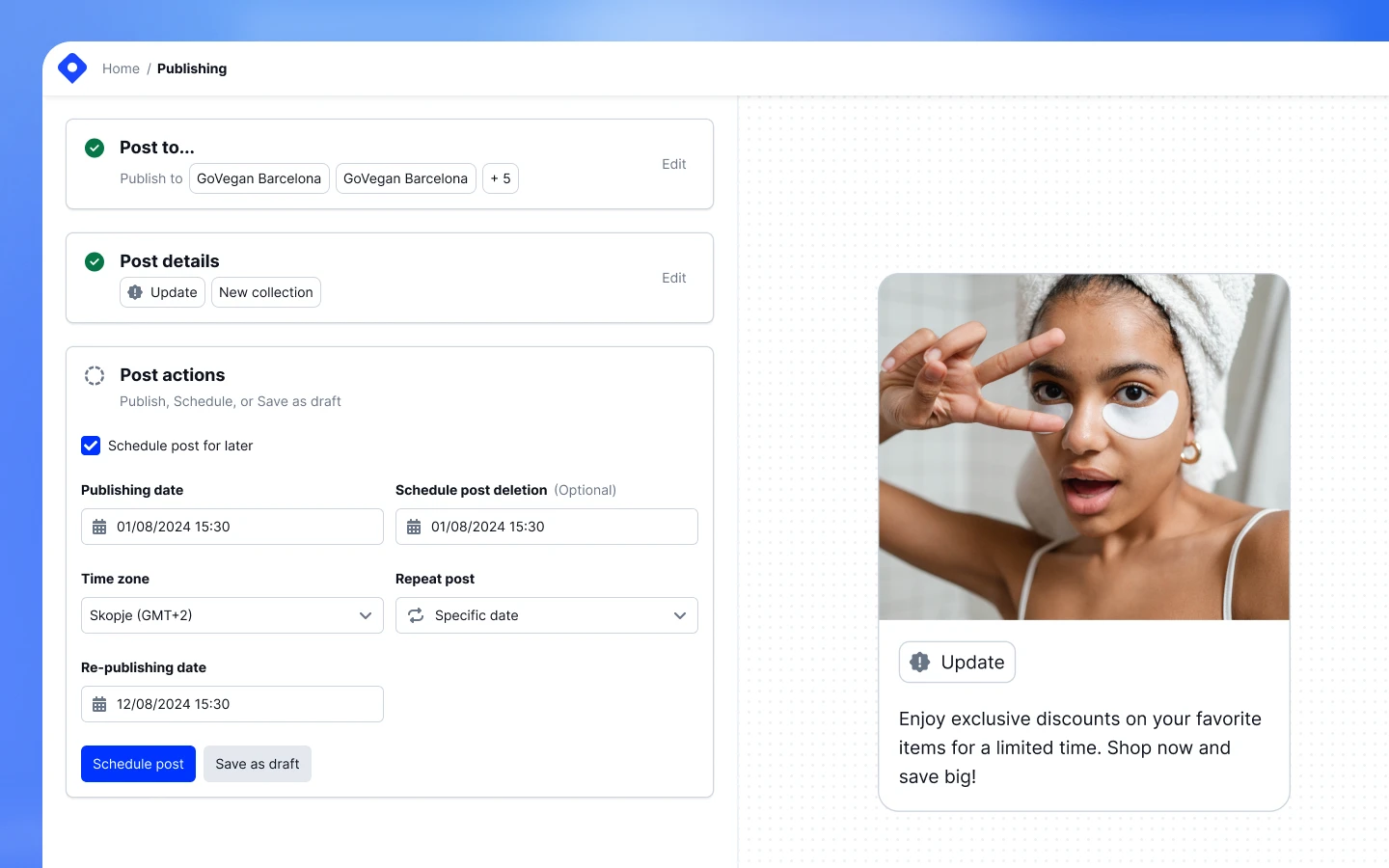
Task: Expand the + 5 chip to see more channels
Action: (x=500, y=178)
